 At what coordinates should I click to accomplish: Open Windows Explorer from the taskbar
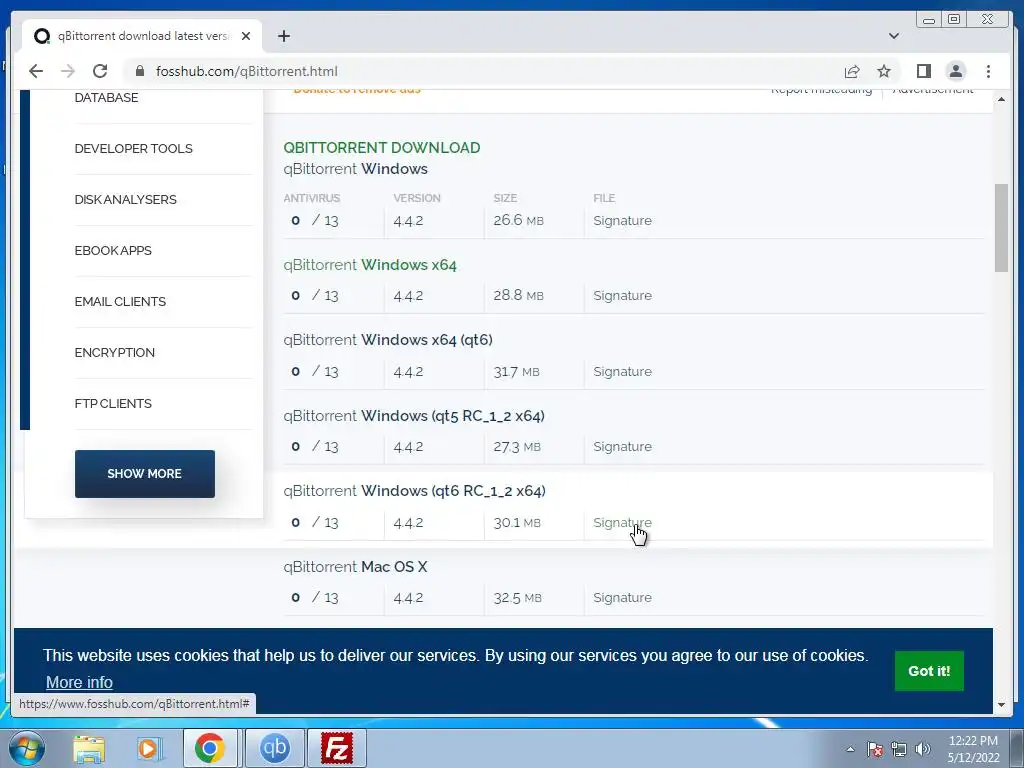tap(89, 748)
